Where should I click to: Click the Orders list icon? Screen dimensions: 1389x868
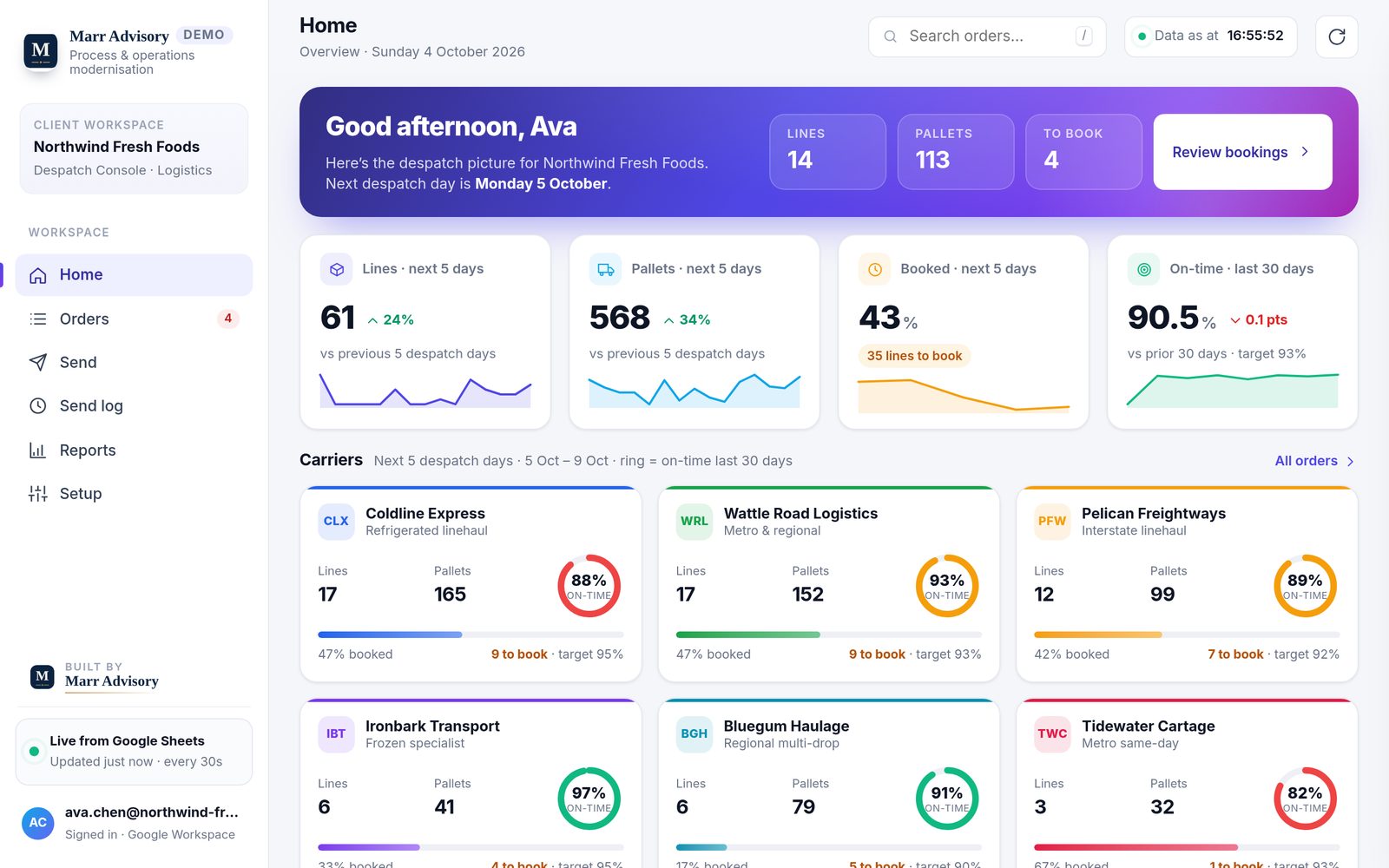(38, 319)
